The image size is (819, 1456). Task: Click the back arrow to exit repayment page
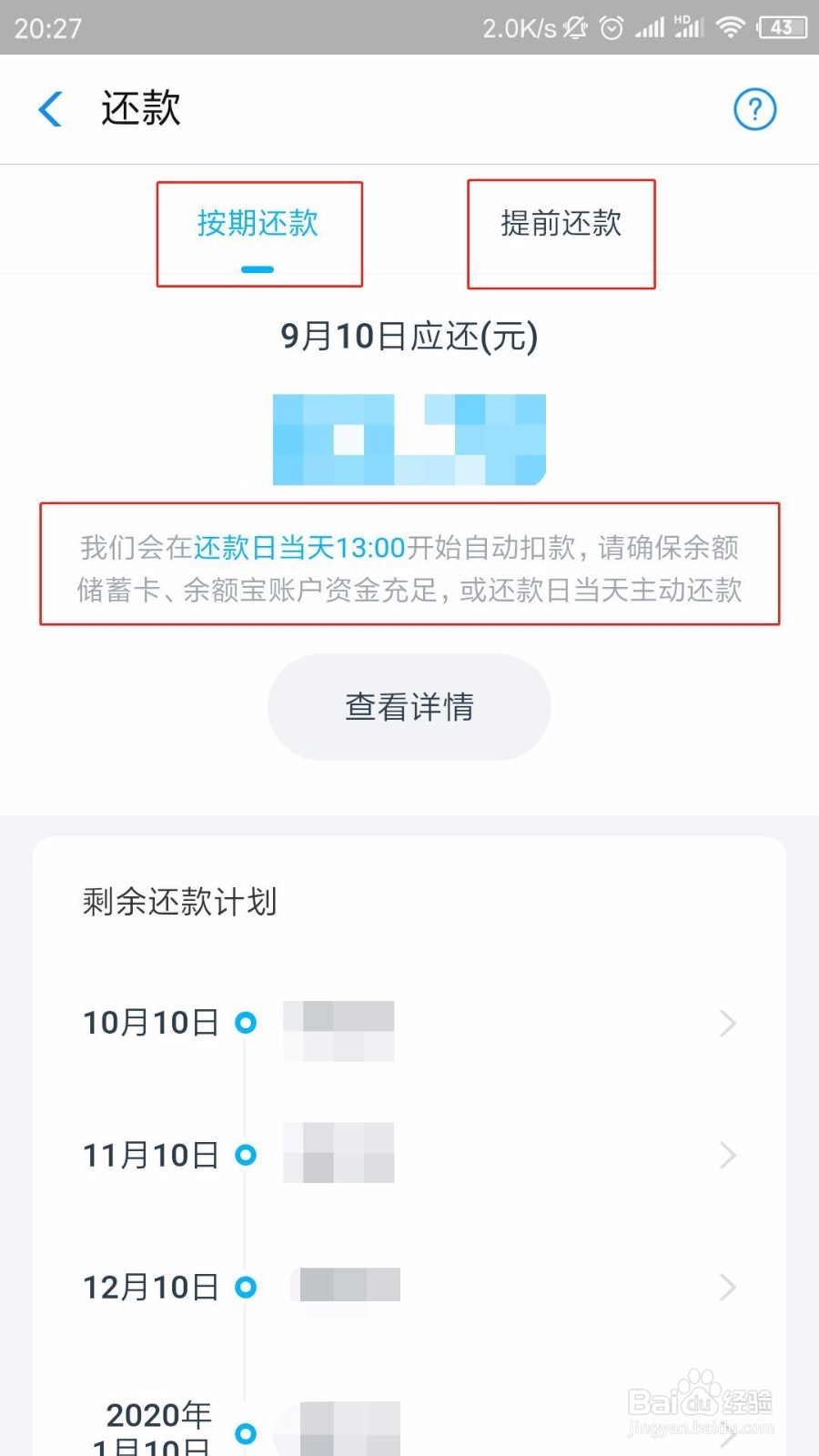pyautogui.click(x=51, y=108)
